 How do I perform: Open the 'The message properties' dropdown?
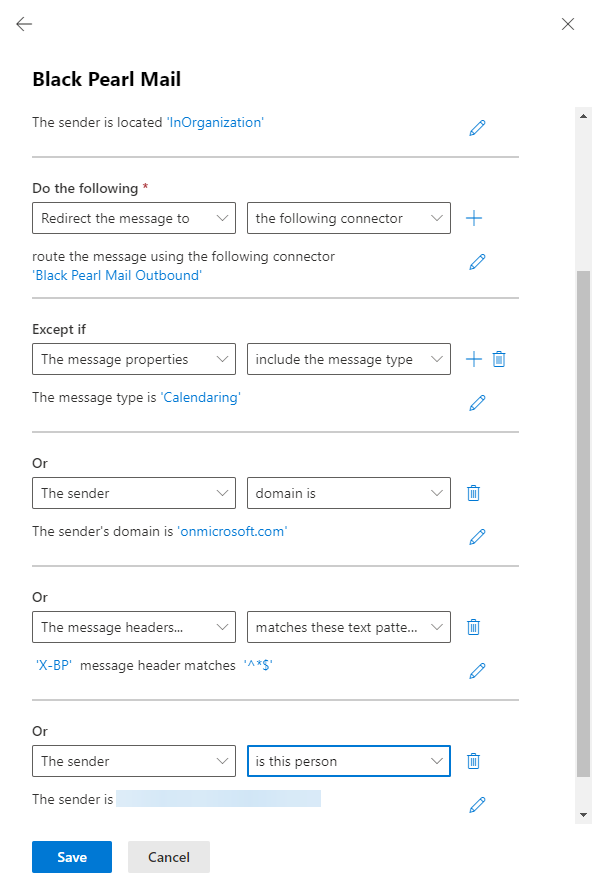[134, 359]
